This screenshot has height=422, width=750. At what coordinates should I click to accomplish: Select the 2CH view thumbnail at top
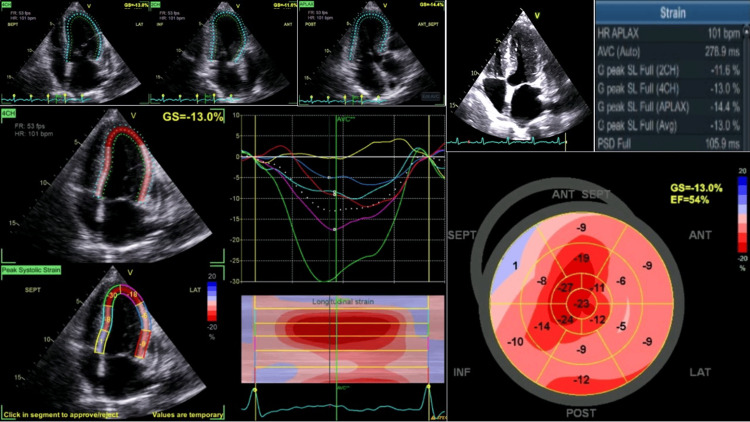pyautogui.click(x=223, y=52)
